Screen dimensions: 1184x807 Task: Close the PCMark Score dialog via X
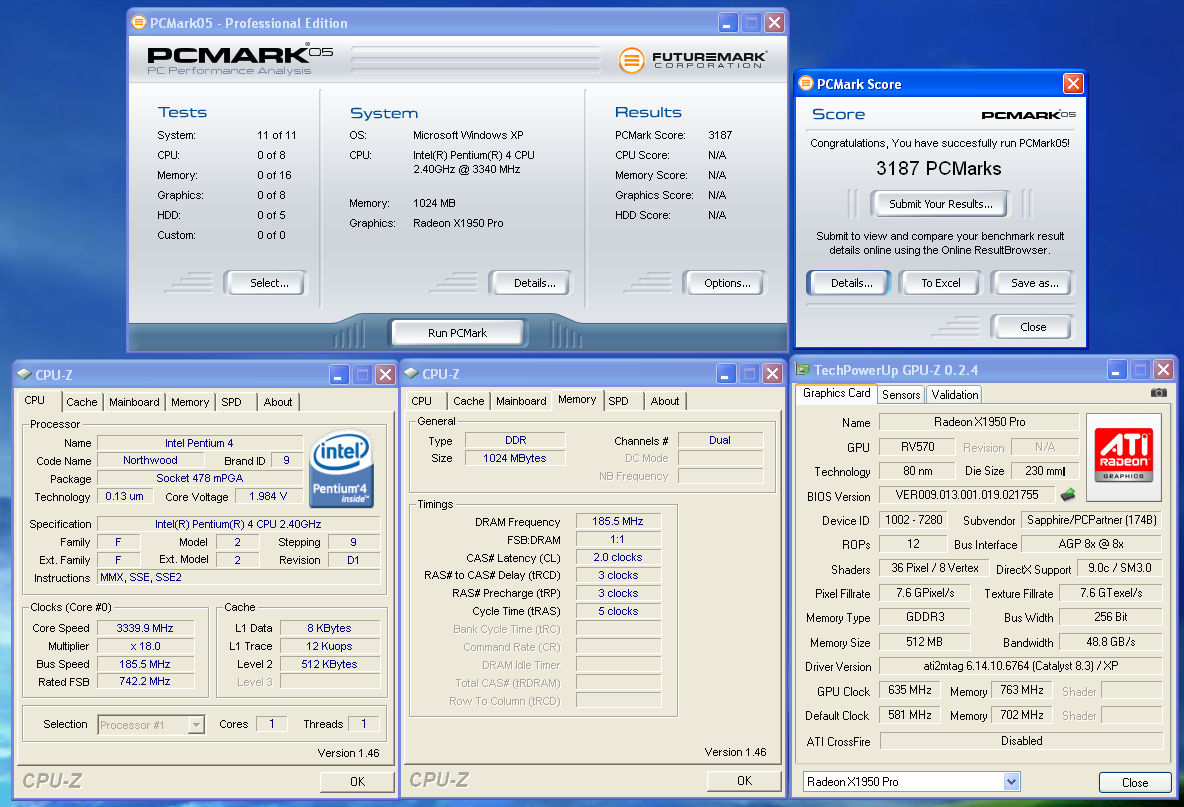tap(1073, 83)
